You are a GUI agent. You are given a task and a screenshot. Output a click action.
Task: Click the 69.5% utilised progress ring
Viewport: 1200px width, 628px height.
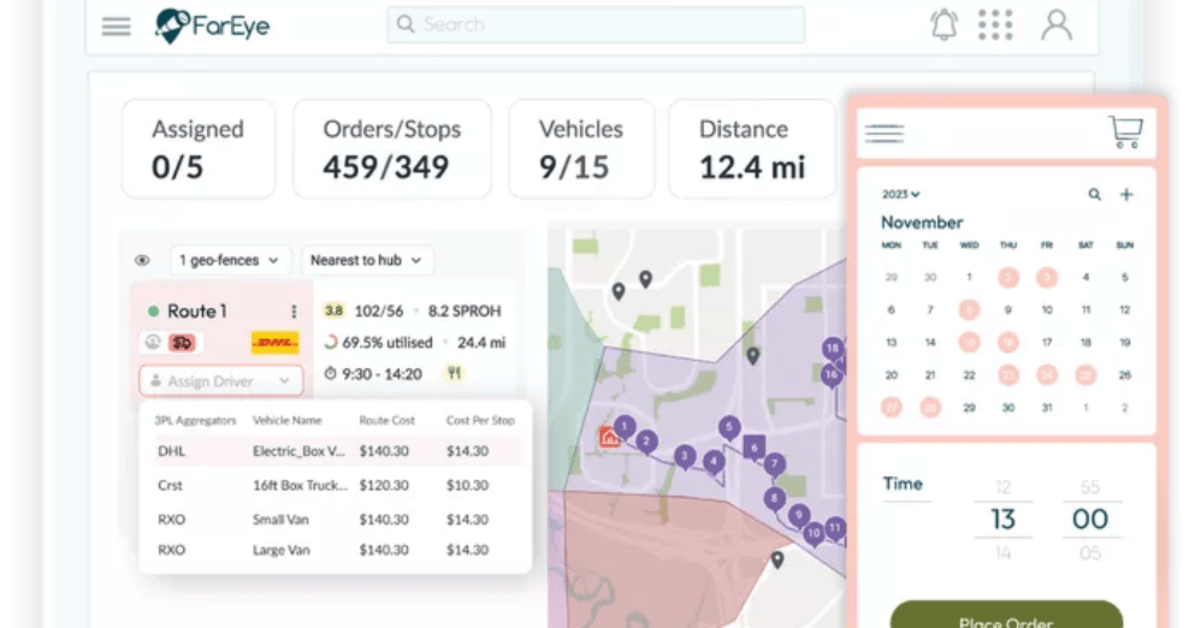[x=330, y=340]
